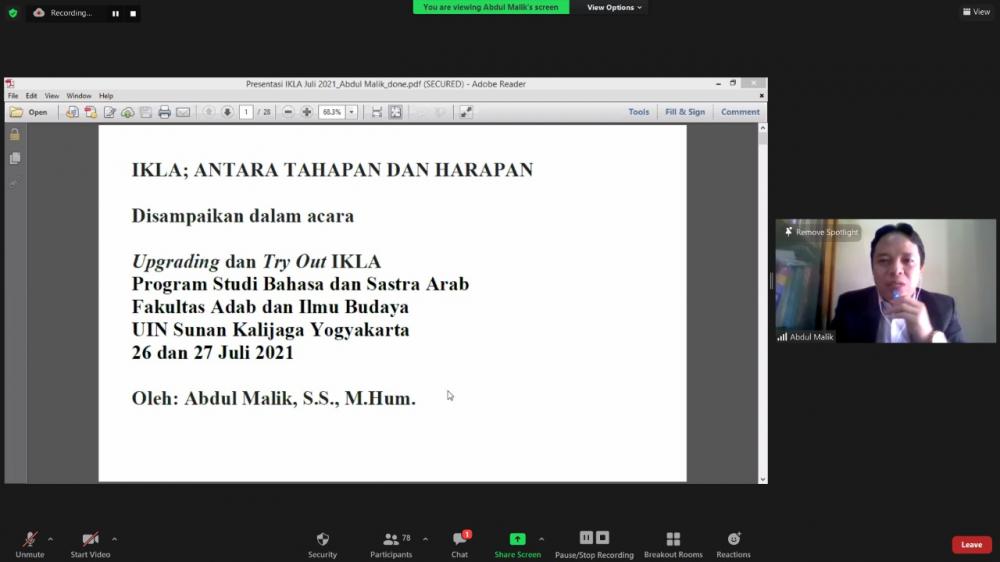Open the Chat panel
1000x562 pixels.
459,543
